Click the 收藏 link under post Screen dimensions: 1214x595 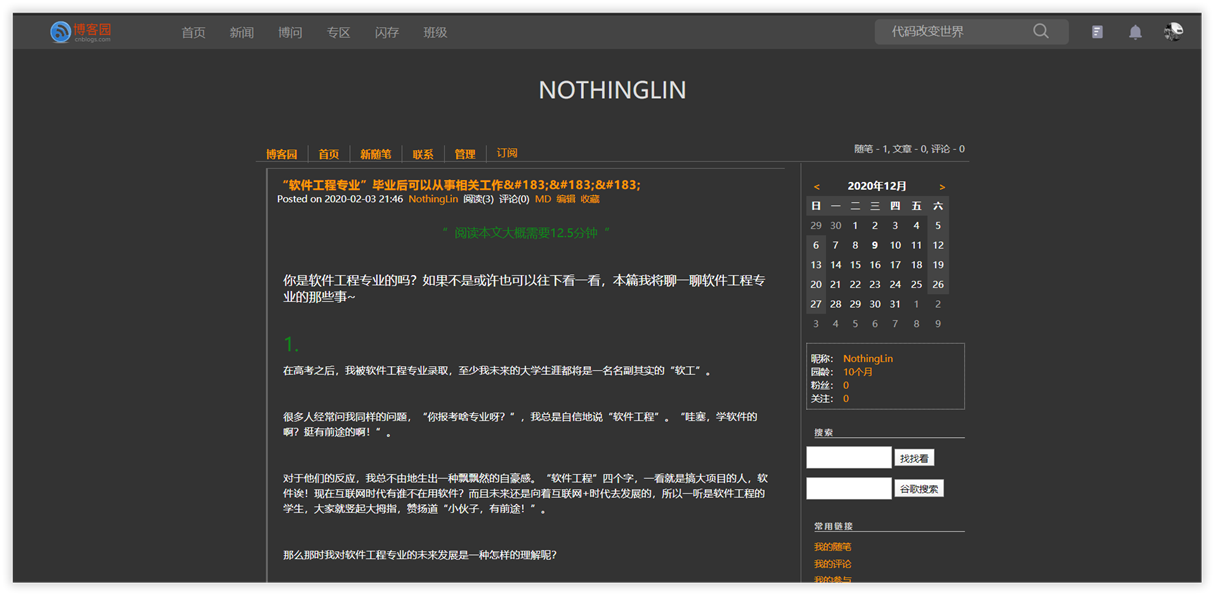click(x=590, y=199)
